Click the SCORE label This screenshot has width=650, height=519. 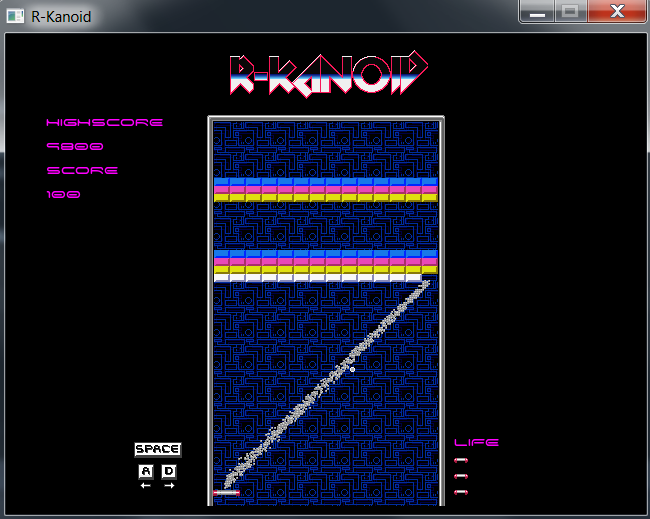click(x=82, y=171)
